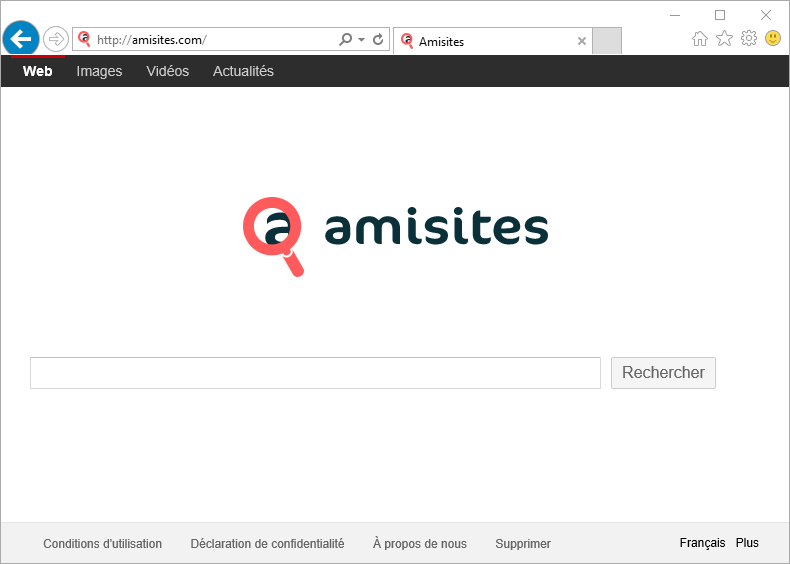790x564 pixels.
Task: Refresh the page using reload icon
Action: click(x=378, y=40)
